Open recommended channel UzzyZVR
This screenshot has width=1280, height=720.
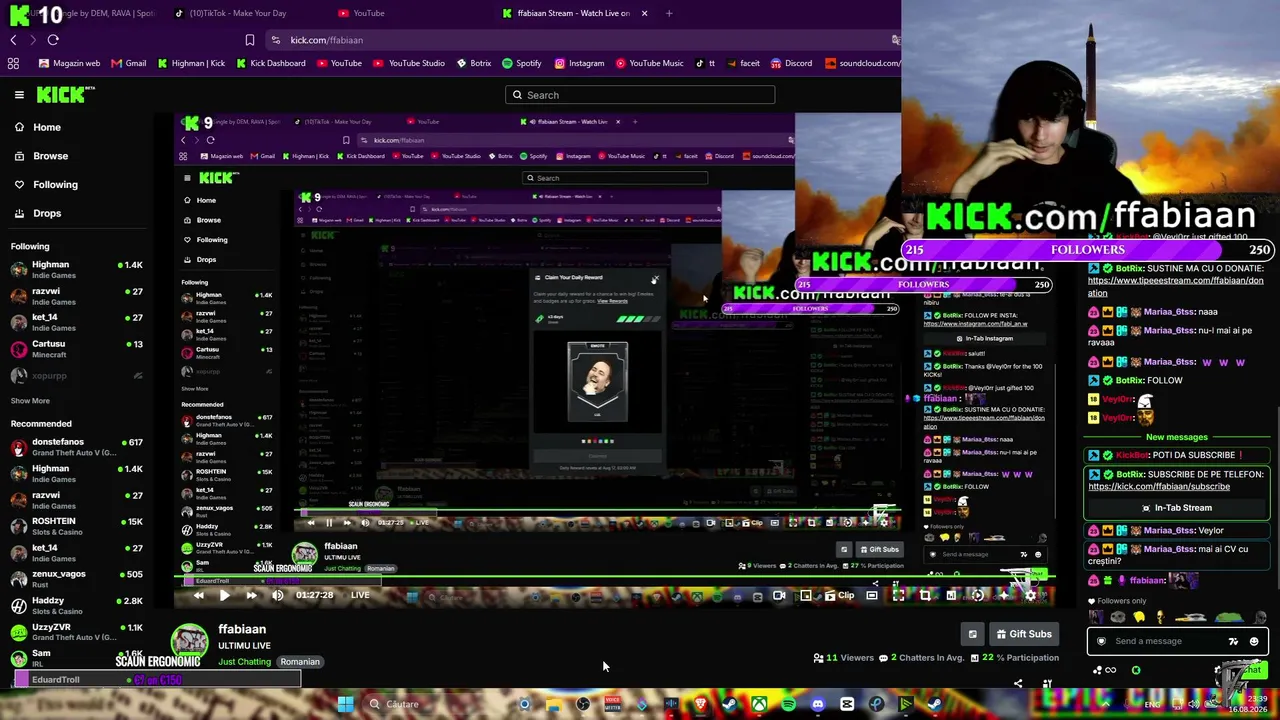point(76,632)
